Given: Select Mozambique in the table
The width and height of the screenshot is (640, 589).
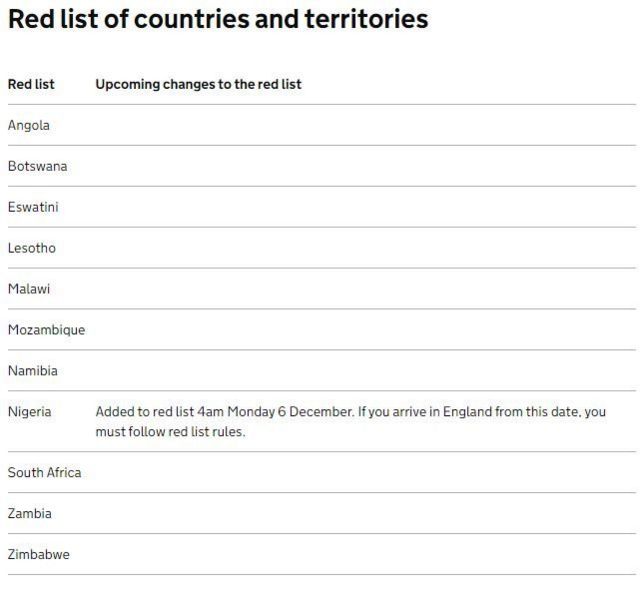Looking at the screenshot, I should [46, 330].
